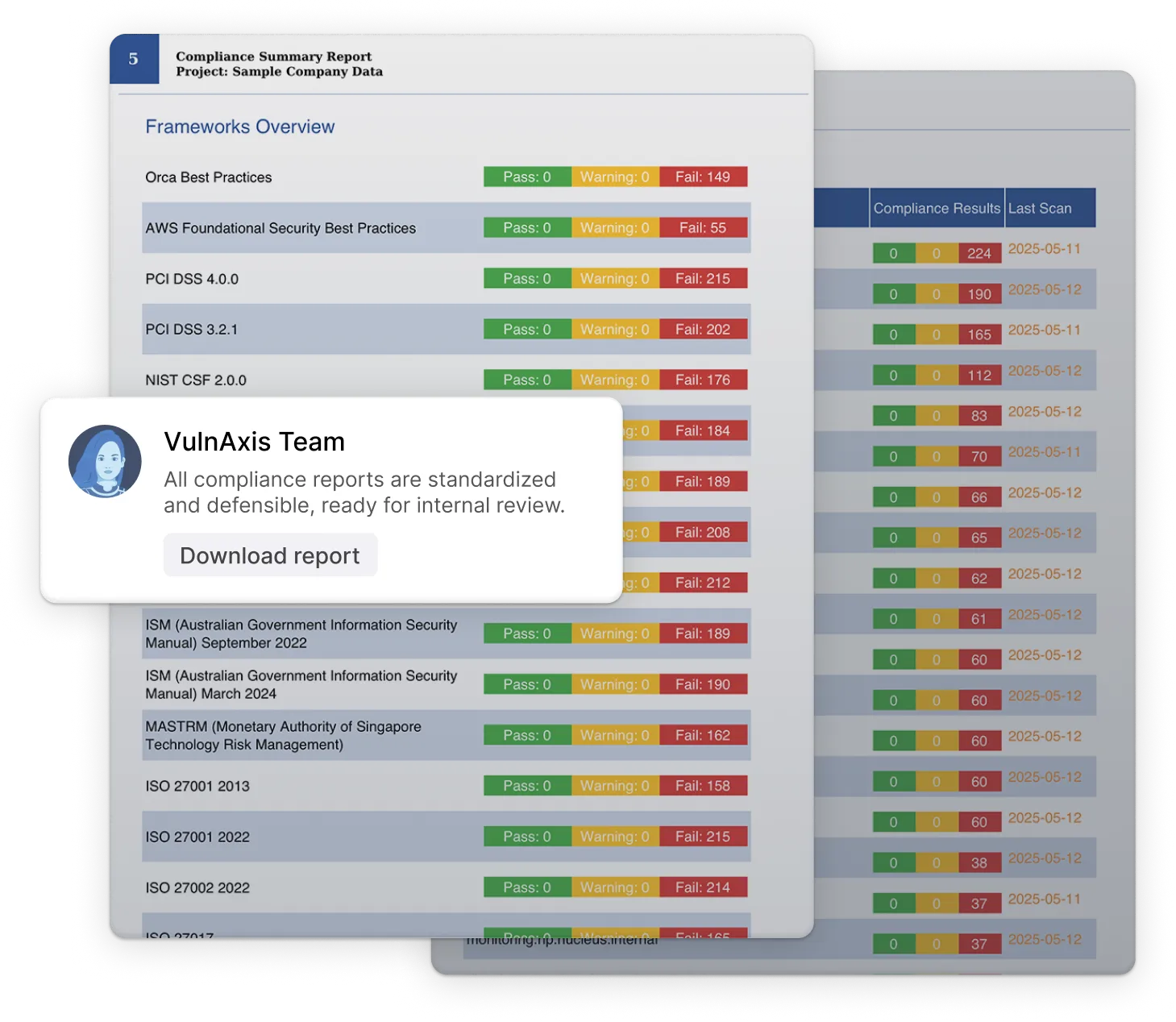The image size is (1176, 1022).
Task: Click the Frameworks Overview heading
Action: tap(239, 127)
